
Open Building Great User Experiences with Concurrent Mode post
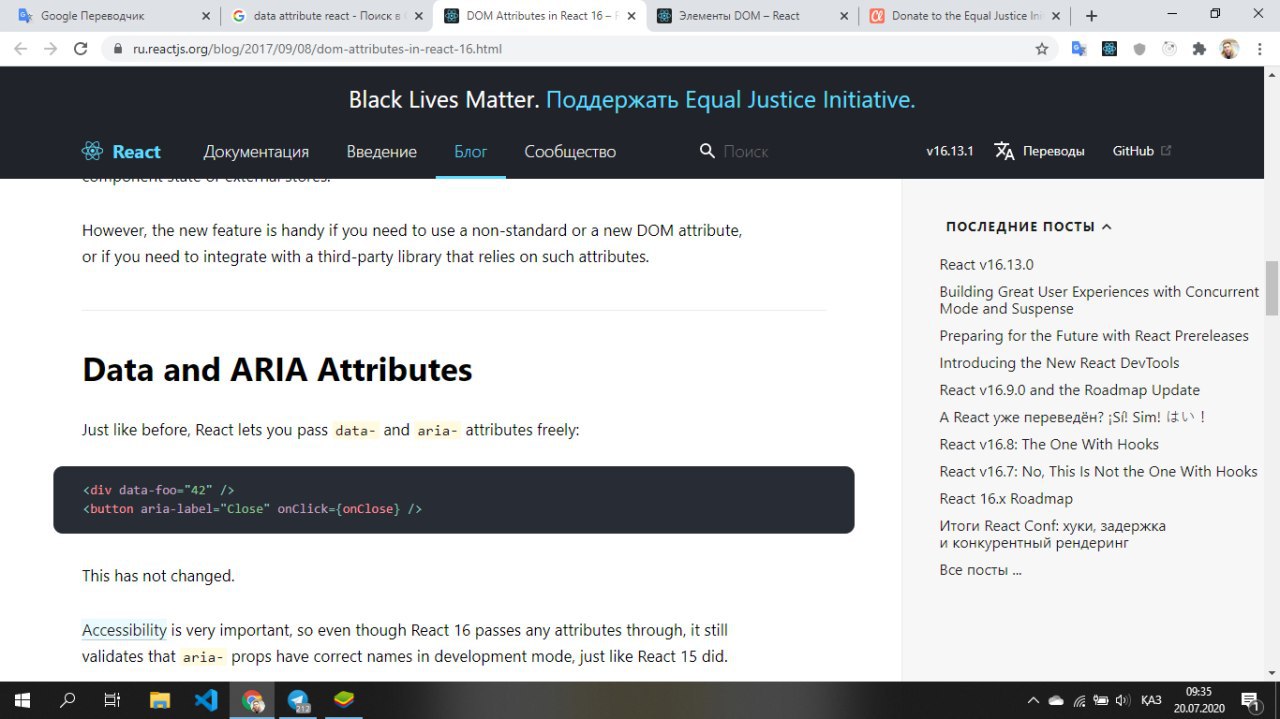tap(1099, 300)
